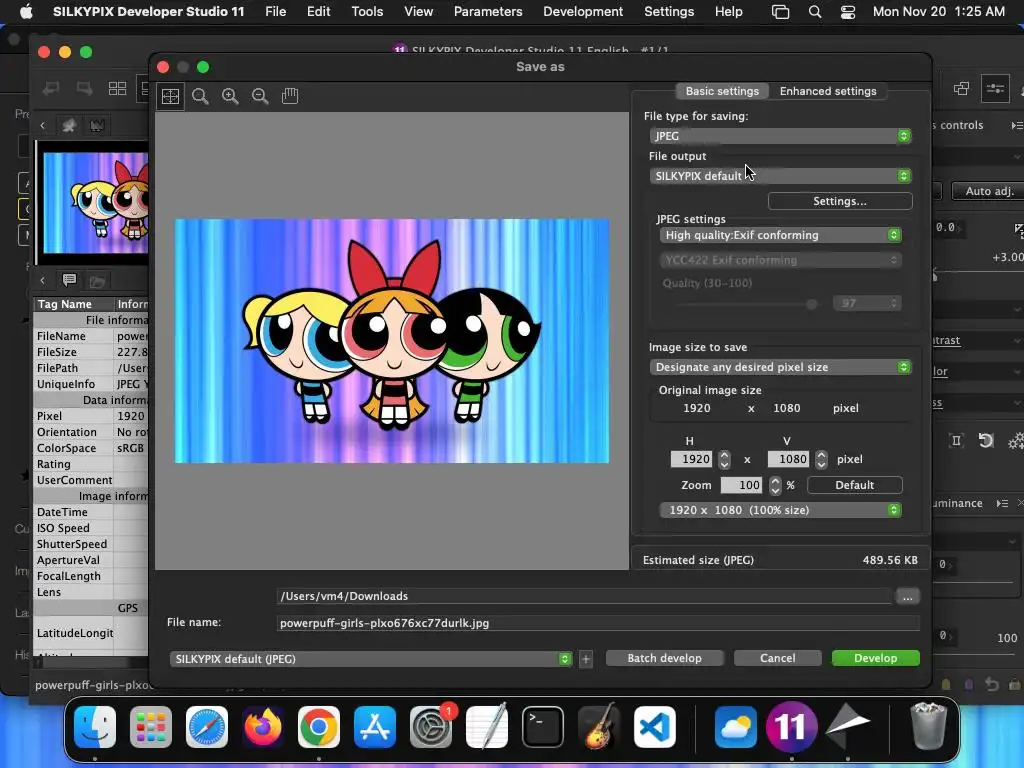The width and height of the screenshot is (1024, 768).
Task: Click the Default zoom button
Action: [x=855, y=485]
